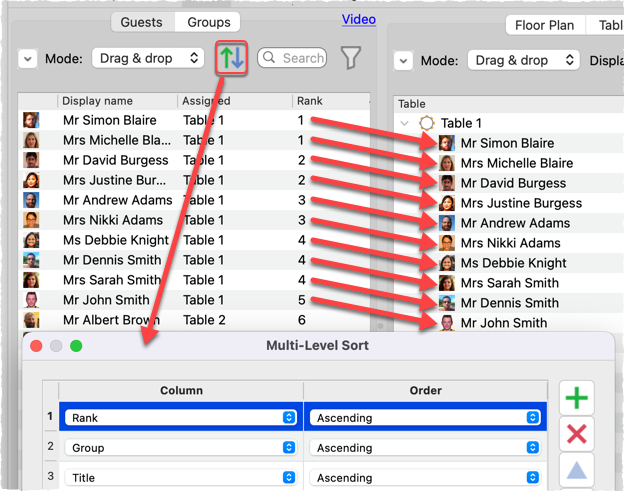This screenshot has width=624, height=491.
Task: Open the Rank column dropdown in sort row 1
Action: (x=180, y=418)
